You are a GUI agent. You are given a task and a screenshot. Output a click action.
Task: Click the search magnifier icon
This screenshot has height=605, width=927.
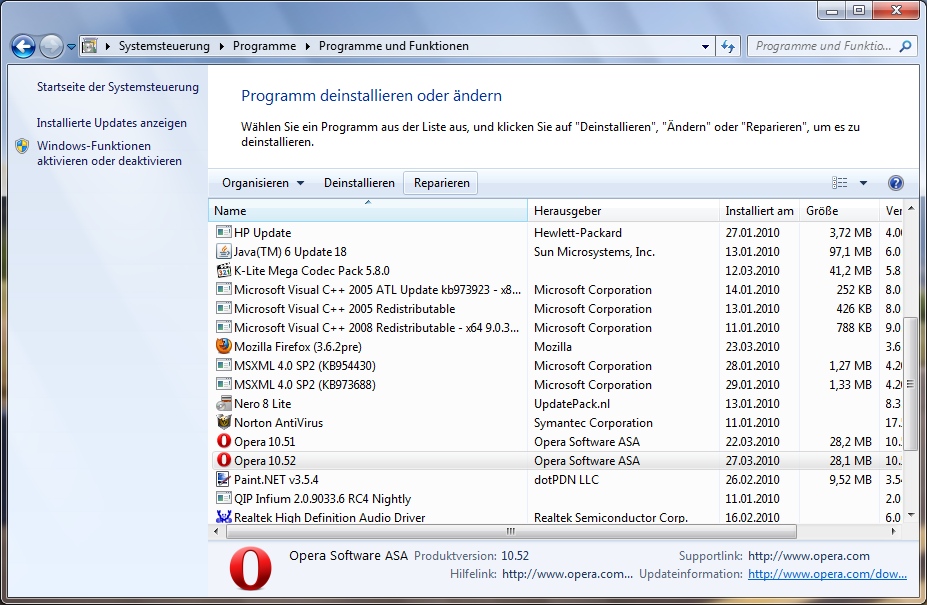pos(905,46)
